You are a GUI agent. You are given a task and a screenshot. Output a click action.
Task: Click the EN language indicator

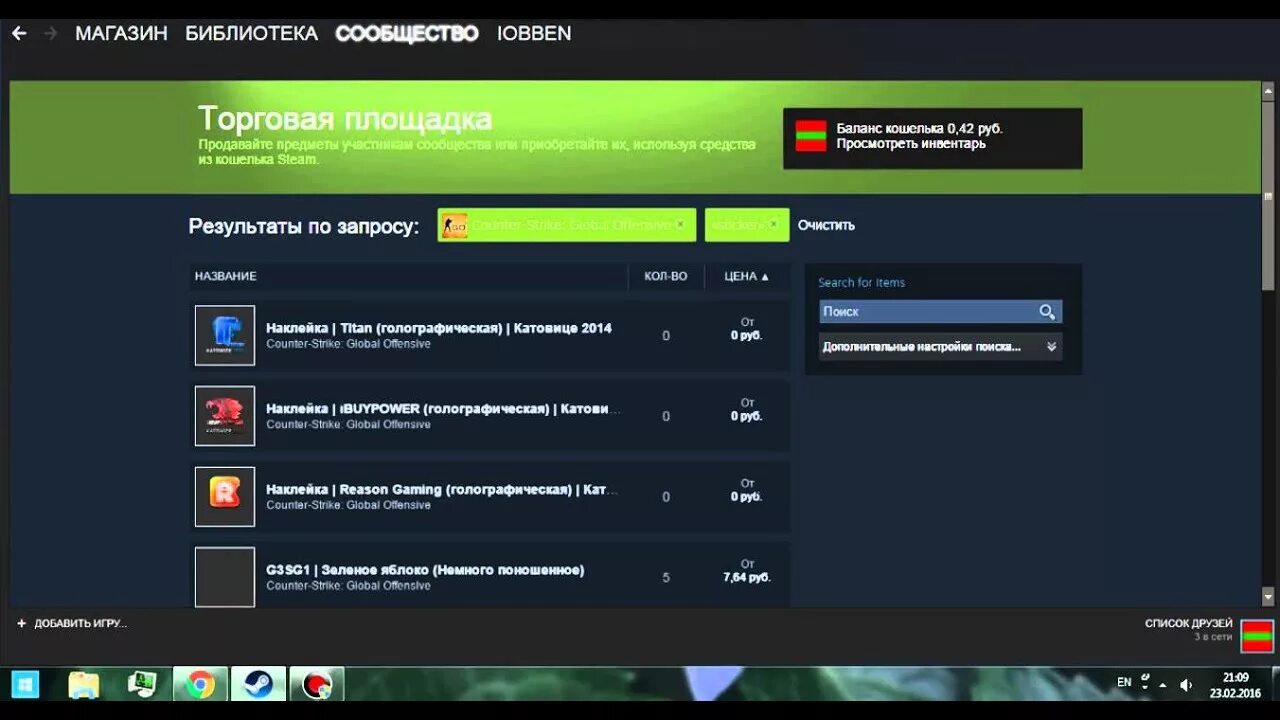pyautogui.click(x=1124, y=682)
